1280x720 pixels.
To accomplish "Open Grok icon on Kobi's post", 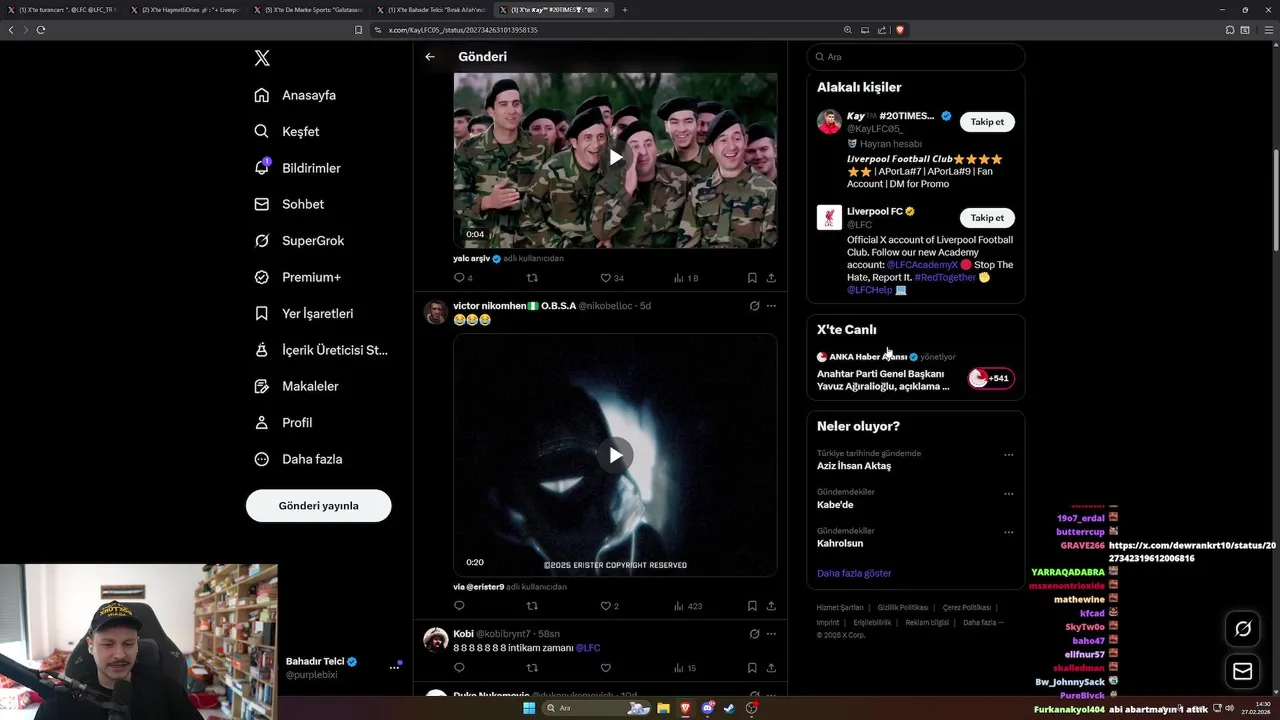I will [754, 634].
